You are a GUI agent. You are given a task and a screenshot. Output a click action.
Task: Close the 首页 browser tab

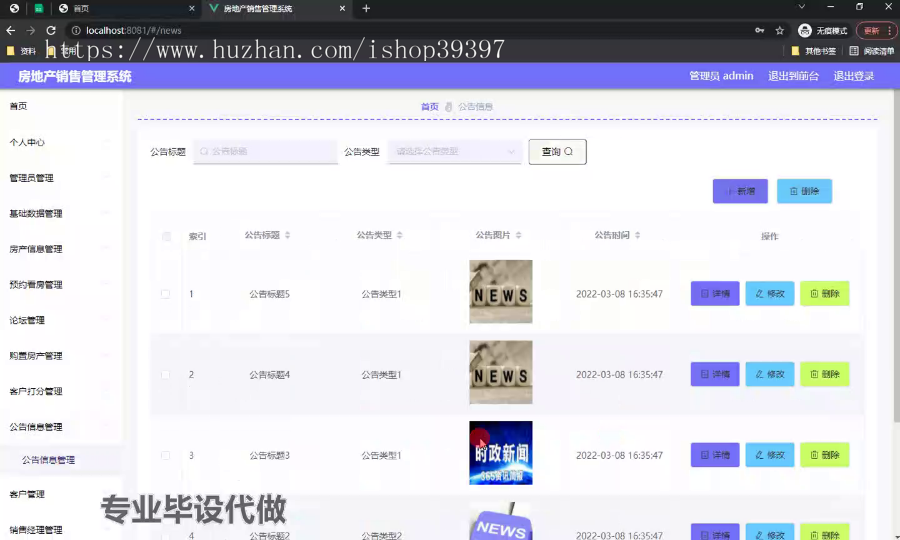pos(192,8)
